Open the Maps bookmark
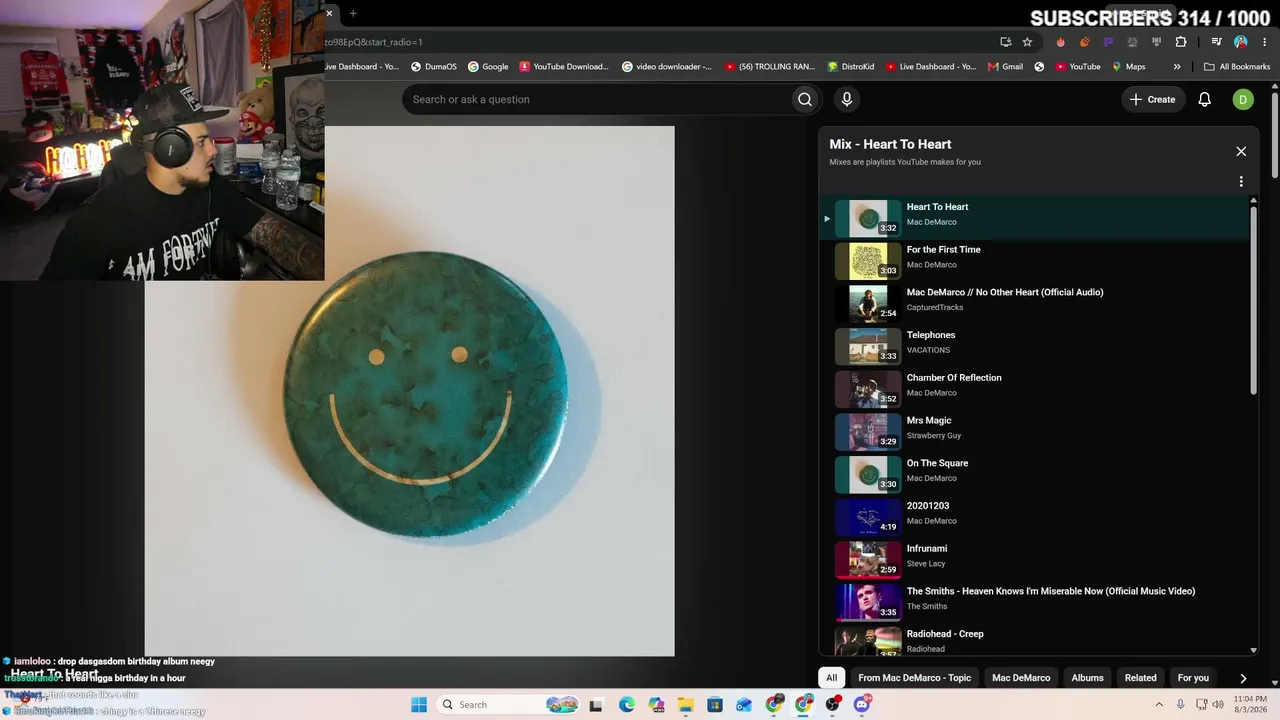This screenshot has width=1280, height=720. (1128, 67)
